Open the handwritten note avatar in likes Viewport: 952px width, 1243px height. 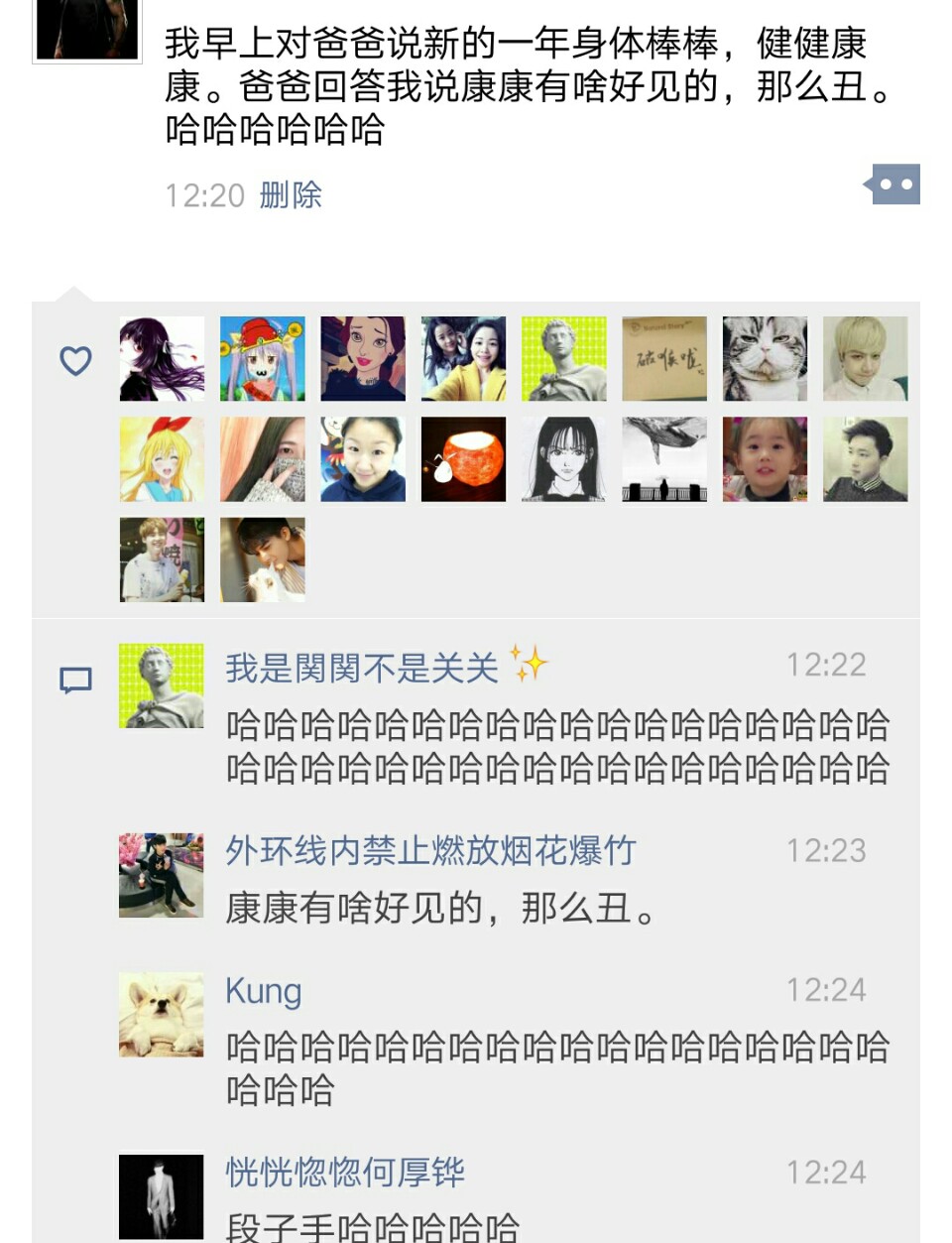[x=664, y=358]
